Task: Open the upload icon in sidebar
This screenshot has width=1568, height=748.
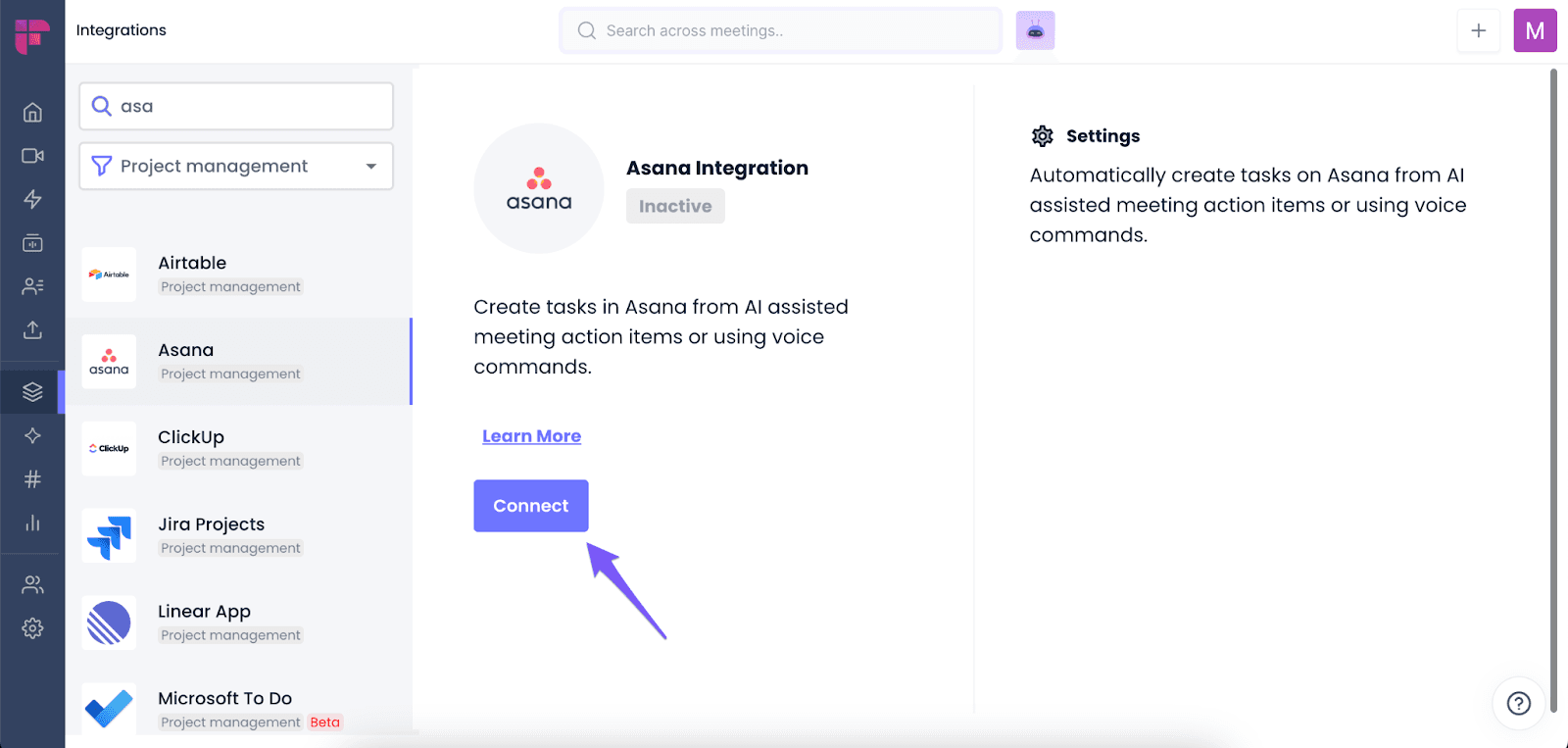Action: [32, 329]
